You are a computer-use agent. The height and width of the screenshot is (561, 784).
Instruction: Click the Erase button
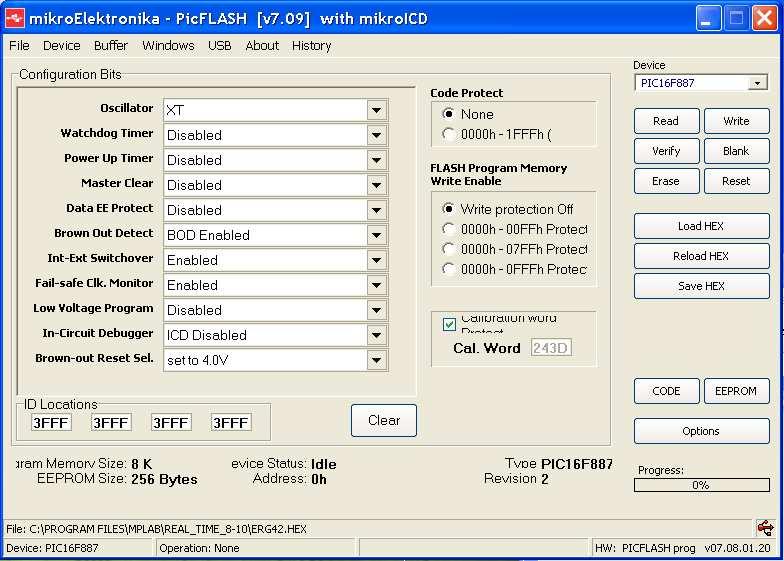(666, 181)
